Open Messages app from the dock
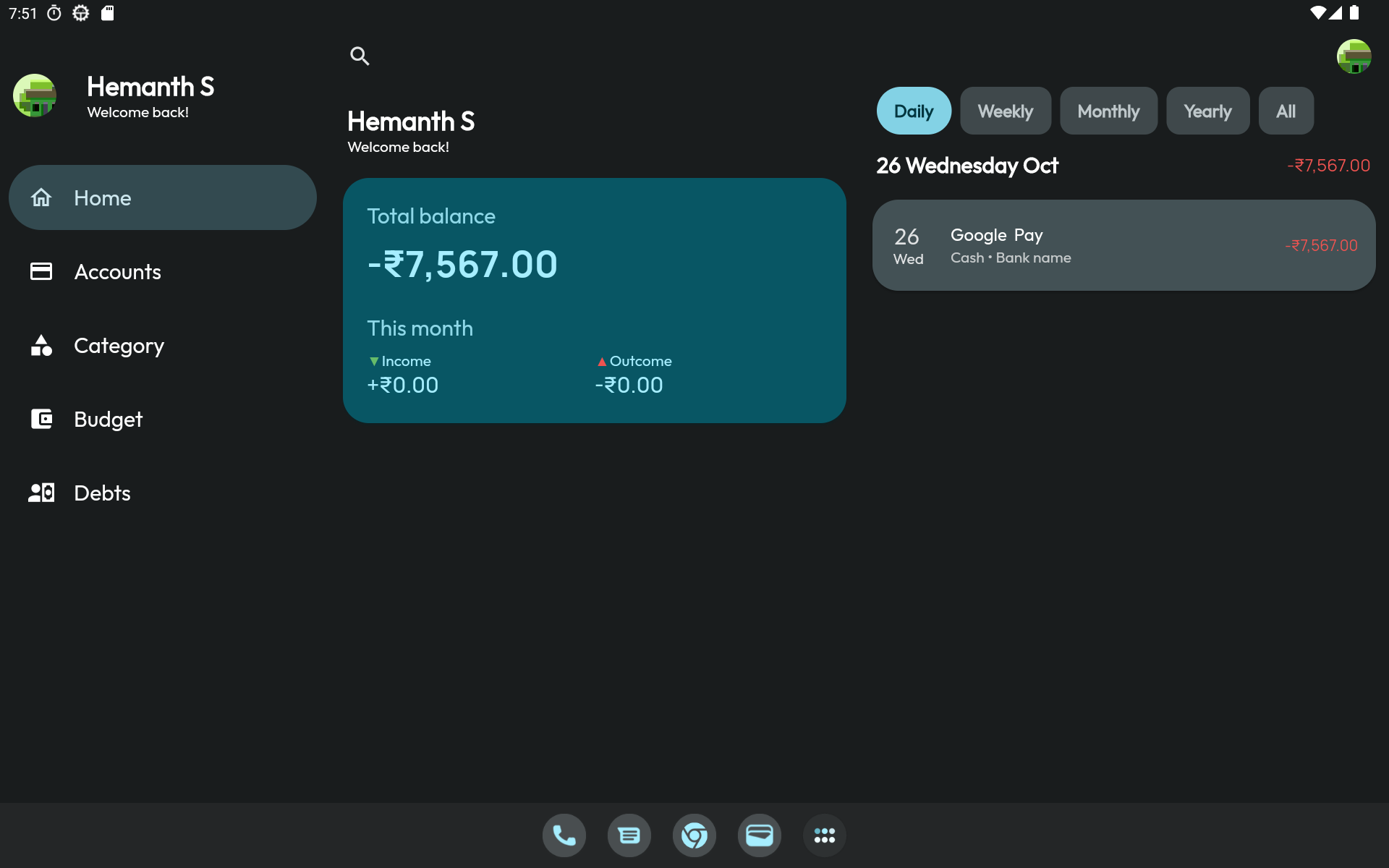The height and width of the screenshot is (868, 1389). [x=629, y=835]
